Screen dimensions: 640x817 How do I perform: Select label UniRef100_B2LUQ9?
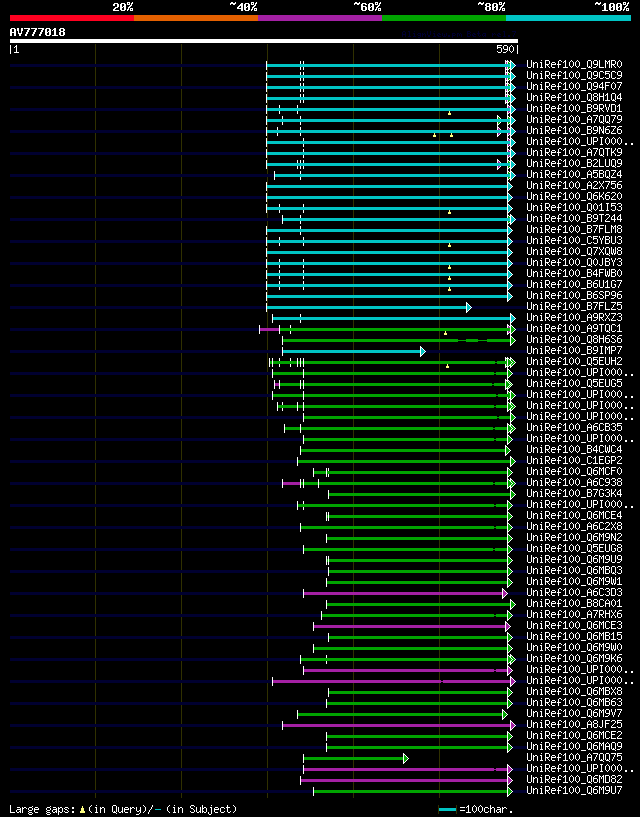pos(574,164)
